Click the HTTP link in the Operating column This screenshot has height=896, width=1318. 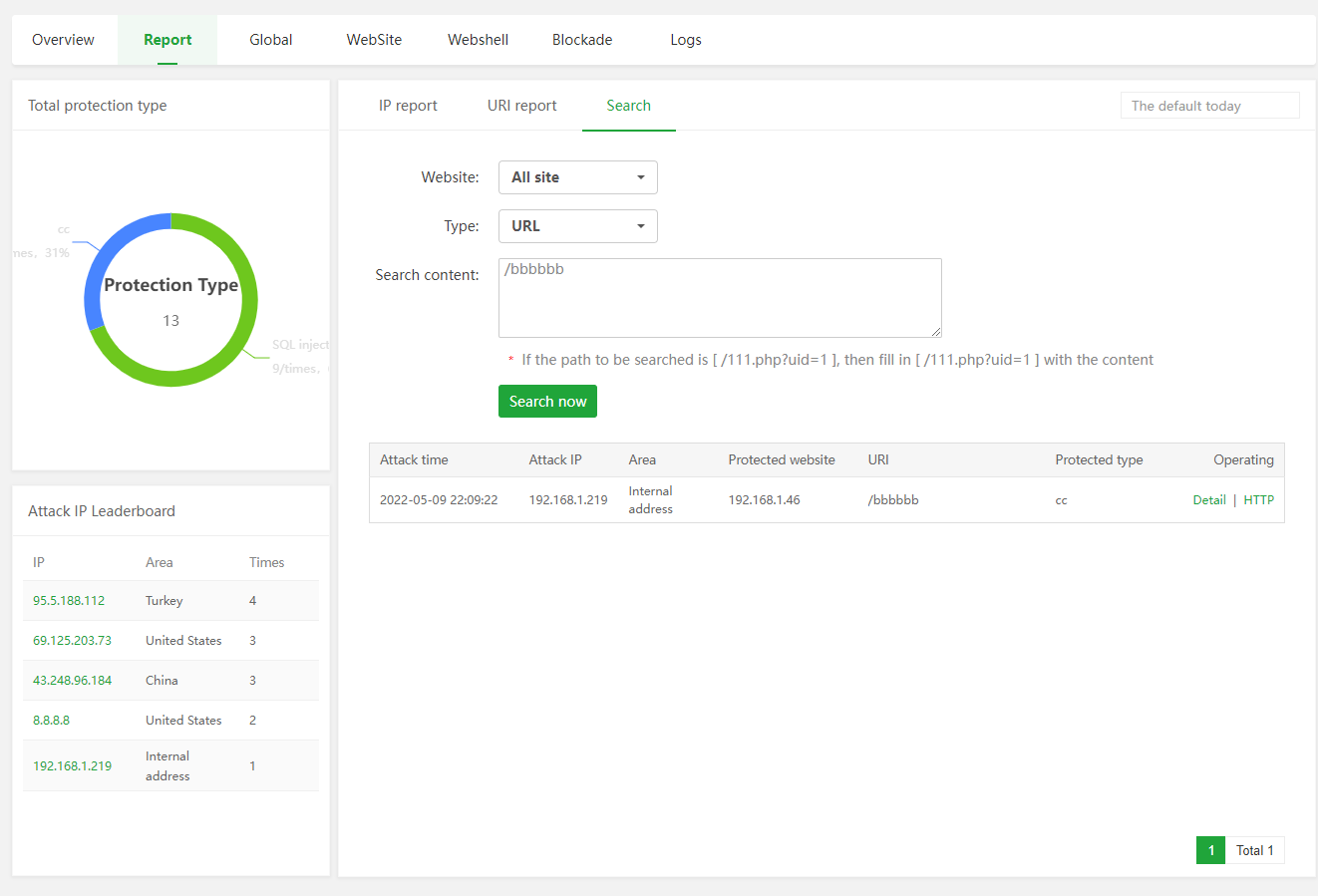pyautogui.click(x=1258, y=500)
